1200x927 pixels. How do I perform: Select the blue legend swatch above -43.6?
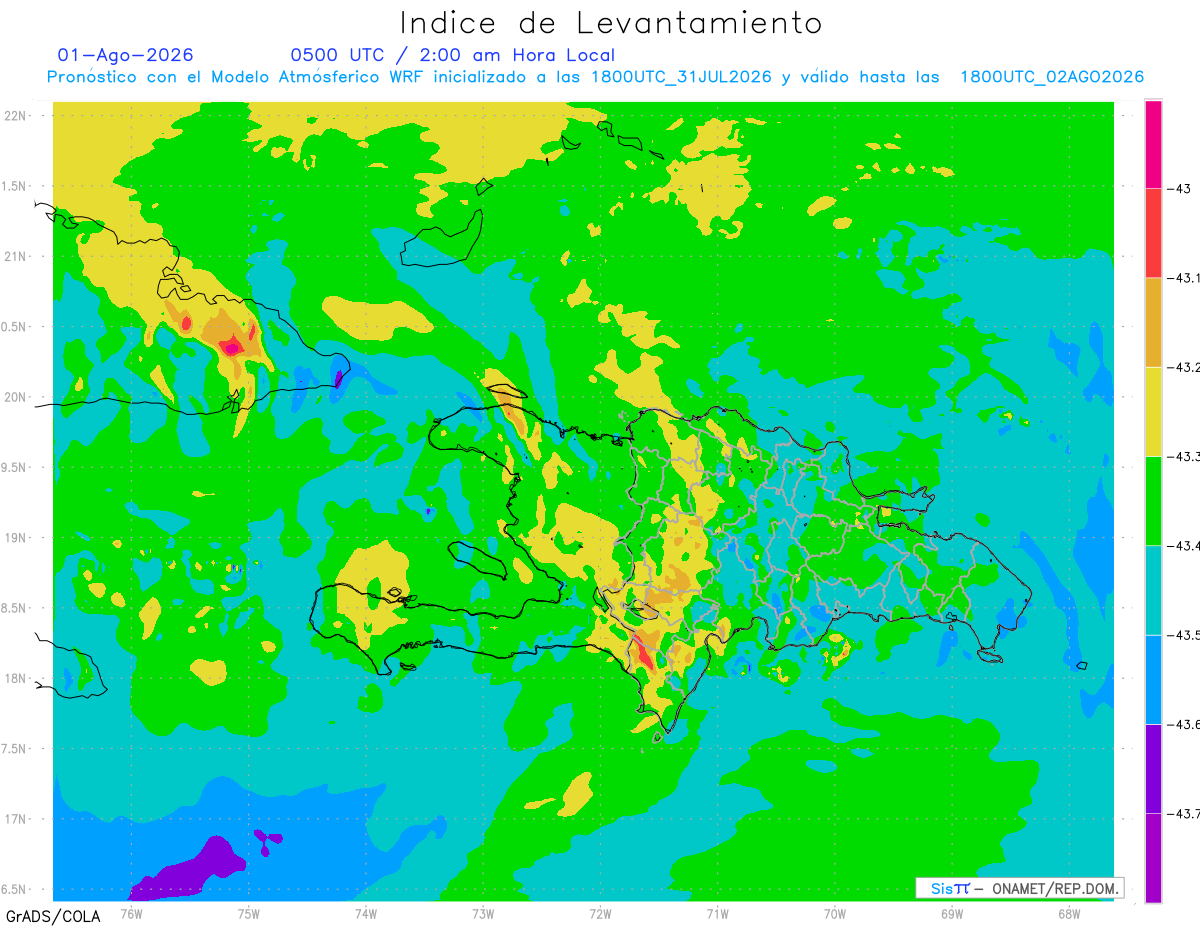(x=1153, y=679)
